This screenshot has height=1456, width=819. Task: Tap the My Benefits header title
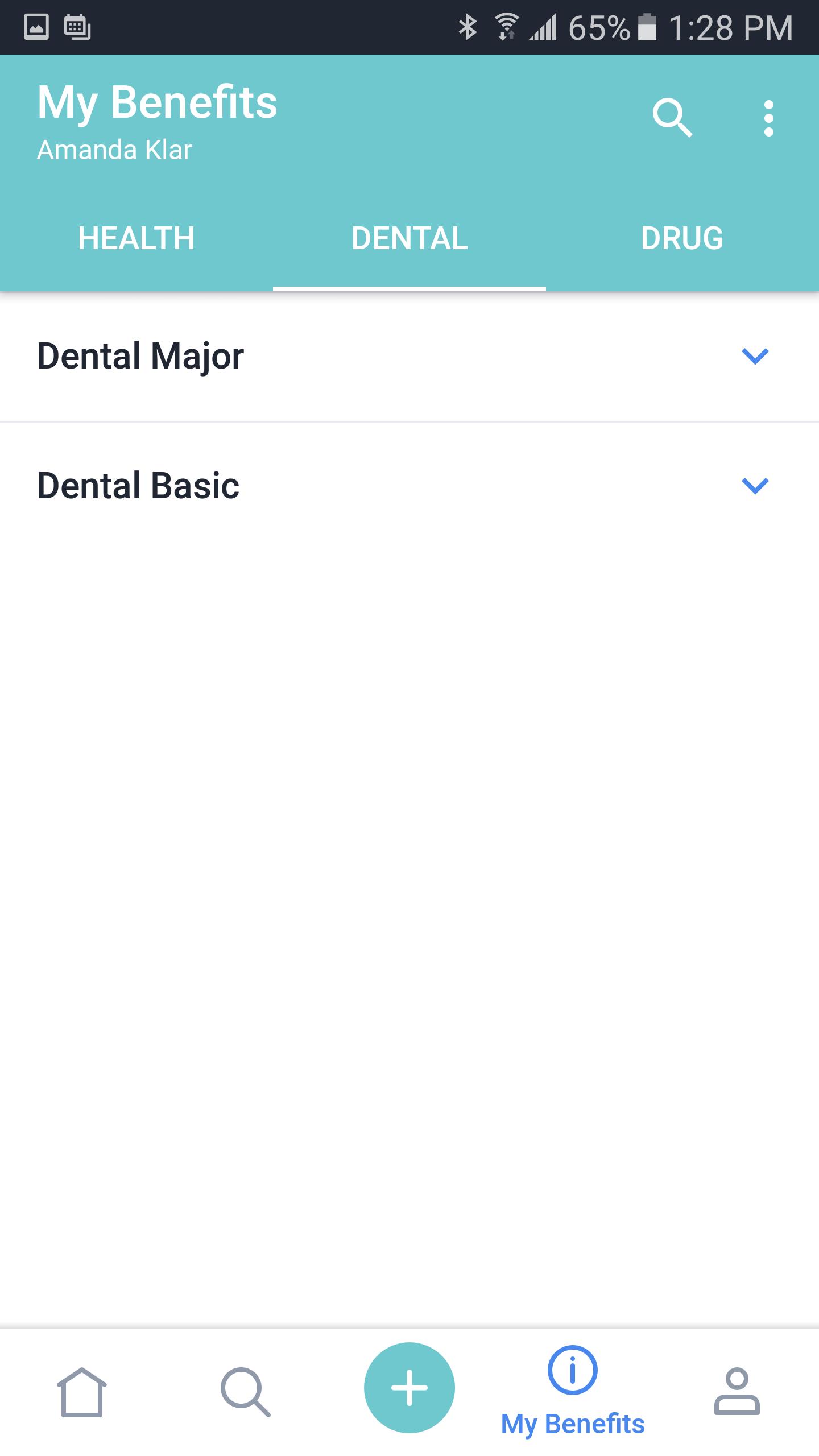tap(157, 102)
